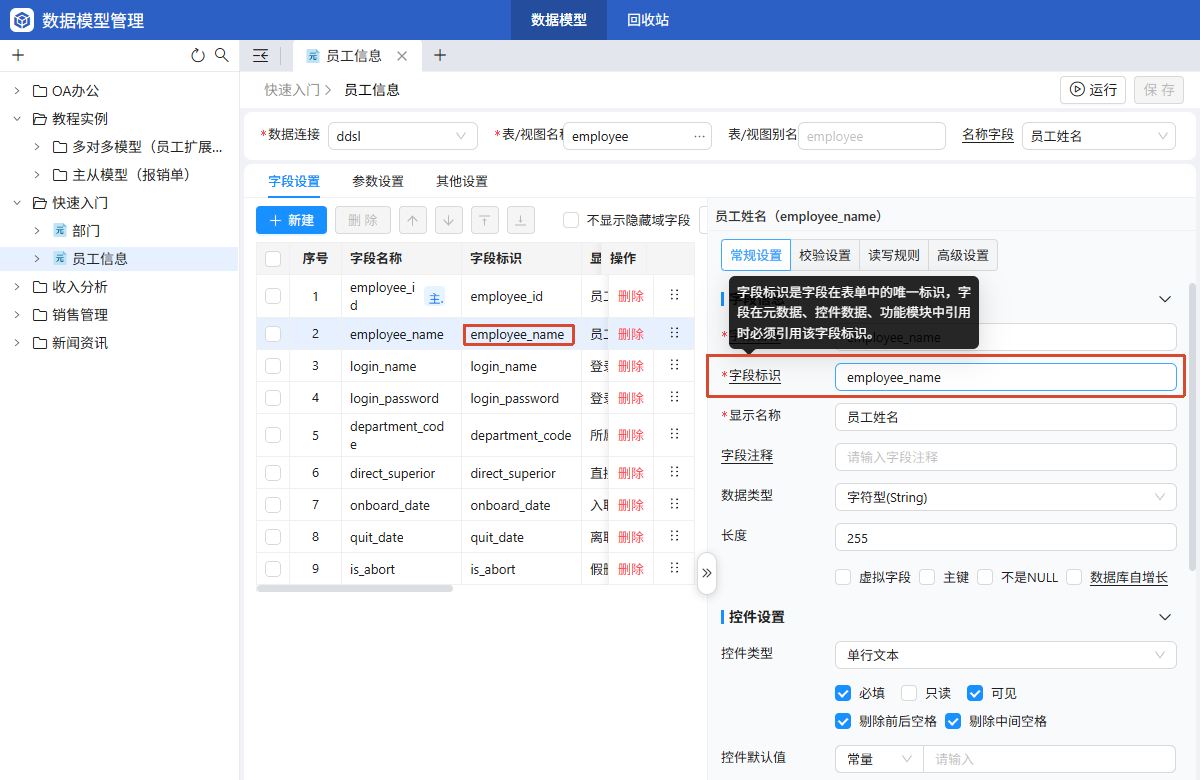The image size is (1200, 780).
Task: Click the drag handle of the login_name row
Action: (x=674, y=366)
